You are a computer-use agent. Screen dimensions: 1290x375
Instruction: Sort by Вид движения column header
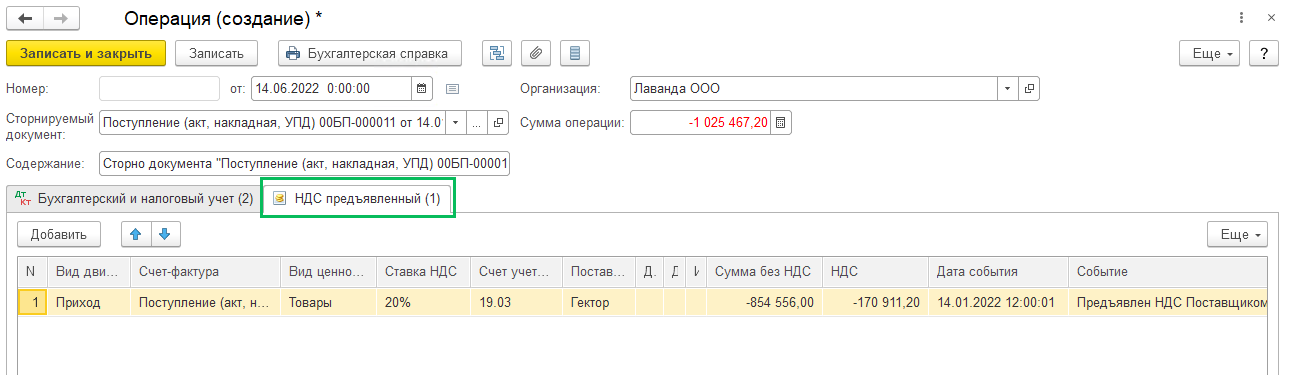(x=90, y=271)
